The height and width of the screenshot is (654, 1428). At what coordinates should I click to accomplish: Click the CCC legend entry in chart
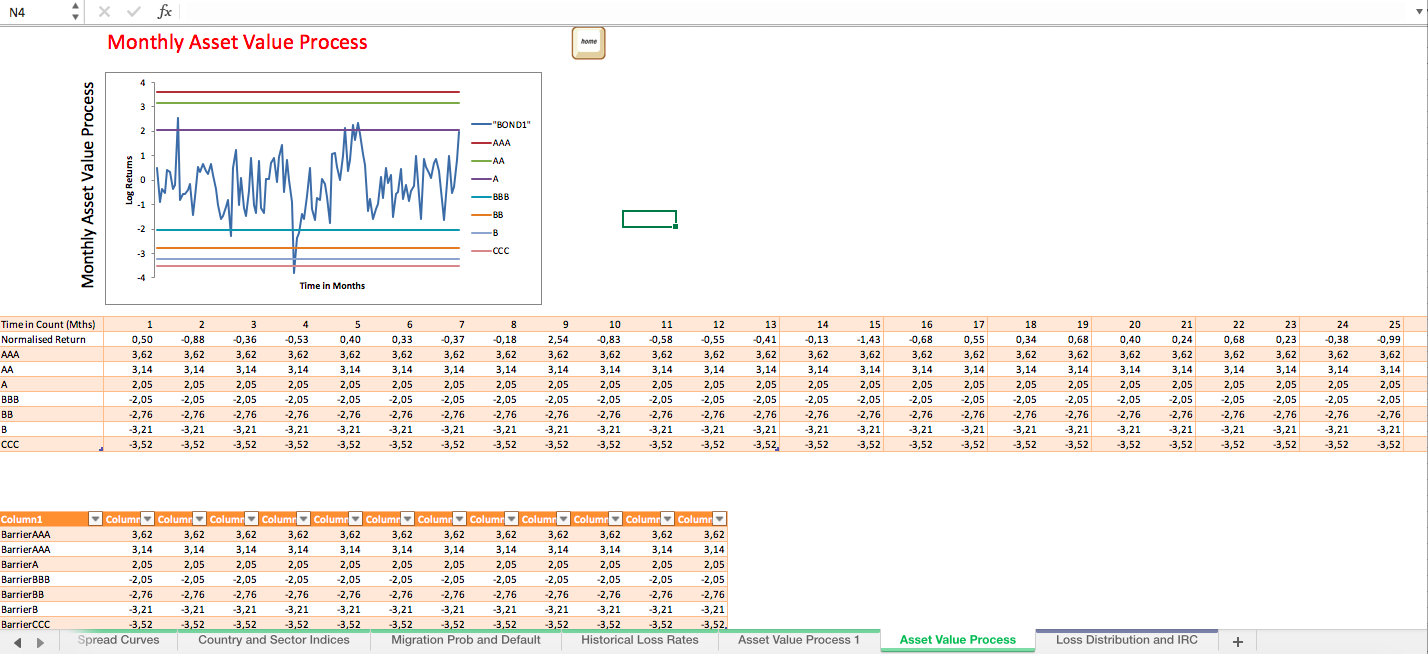point(492,251)
